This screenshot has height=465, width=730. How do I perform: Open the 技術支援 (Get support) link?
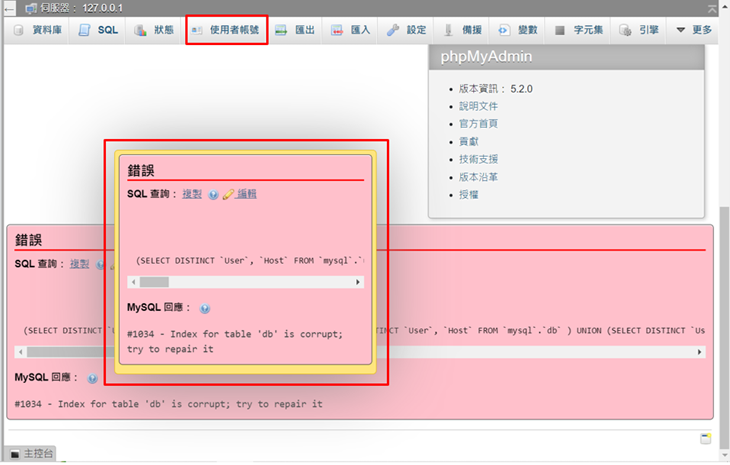pos(478,159)
